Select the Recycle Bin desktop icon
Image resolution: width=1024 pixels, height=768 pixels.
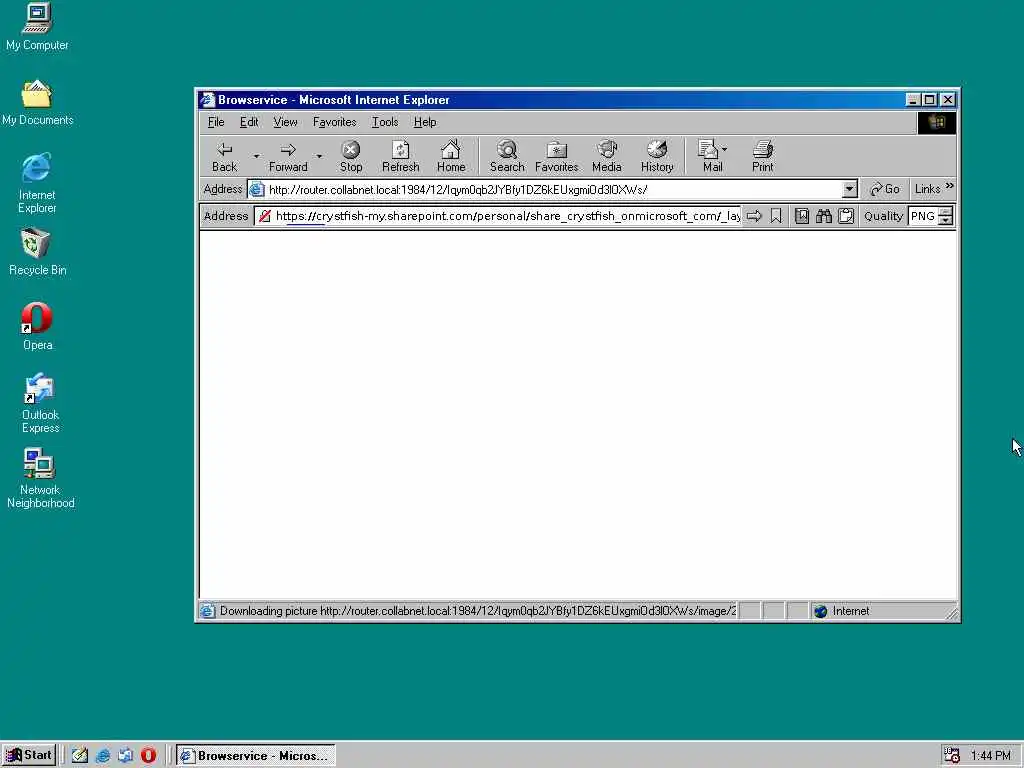pos(37,252)
